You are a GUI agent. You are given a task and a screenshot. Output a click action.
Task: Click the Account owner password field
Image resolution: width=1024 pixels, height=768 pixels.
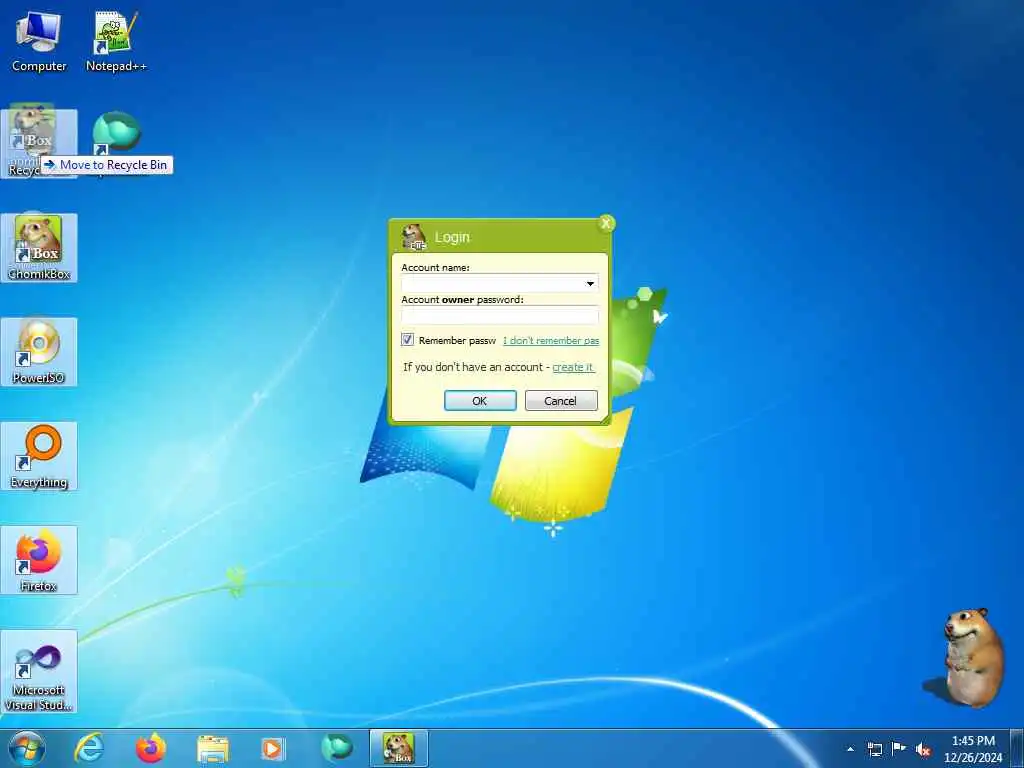(x=500, y=316)
